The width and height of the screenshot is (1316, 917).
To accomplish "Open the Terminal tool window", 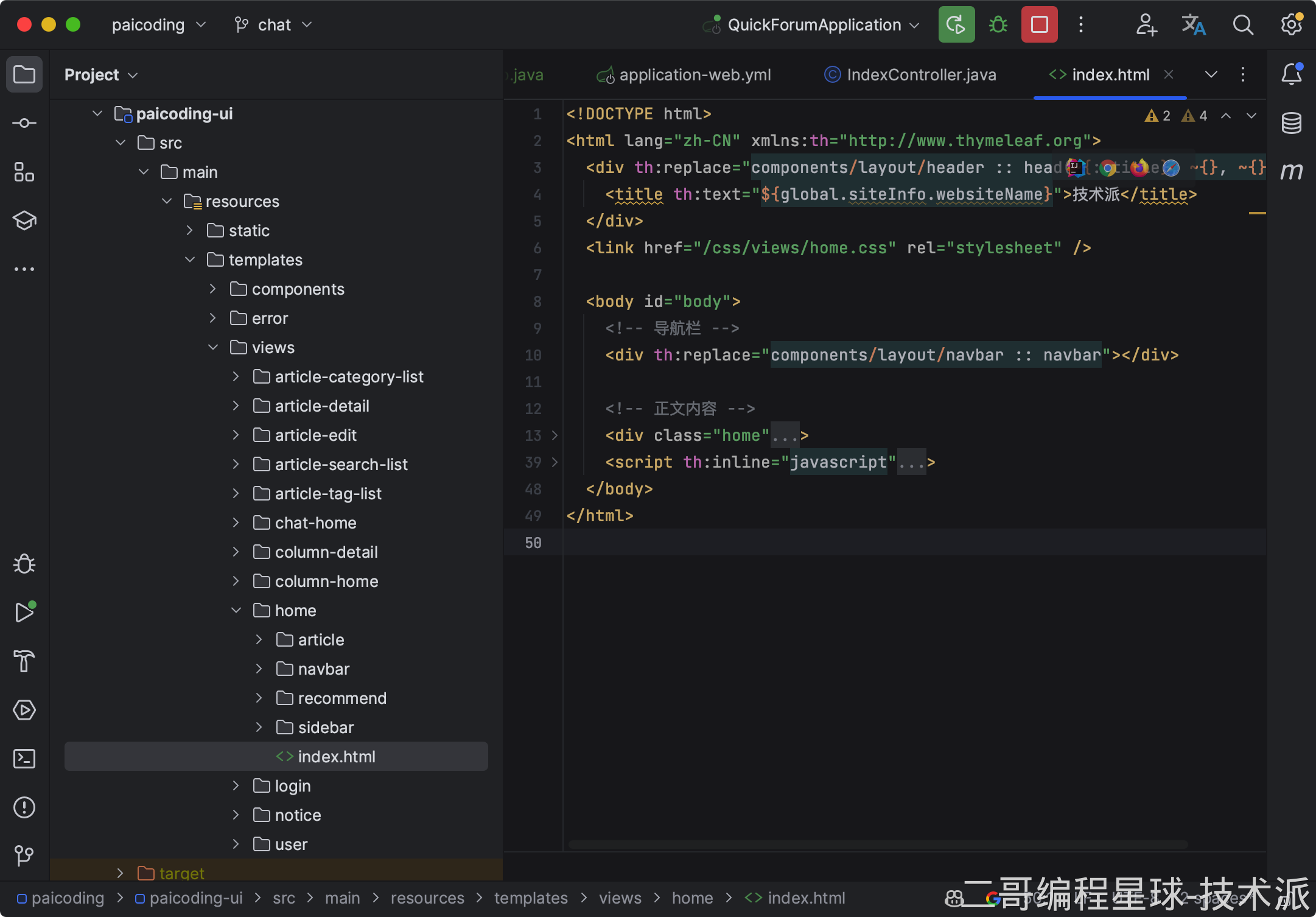I will pyautogui.click(x=24, y=759).
